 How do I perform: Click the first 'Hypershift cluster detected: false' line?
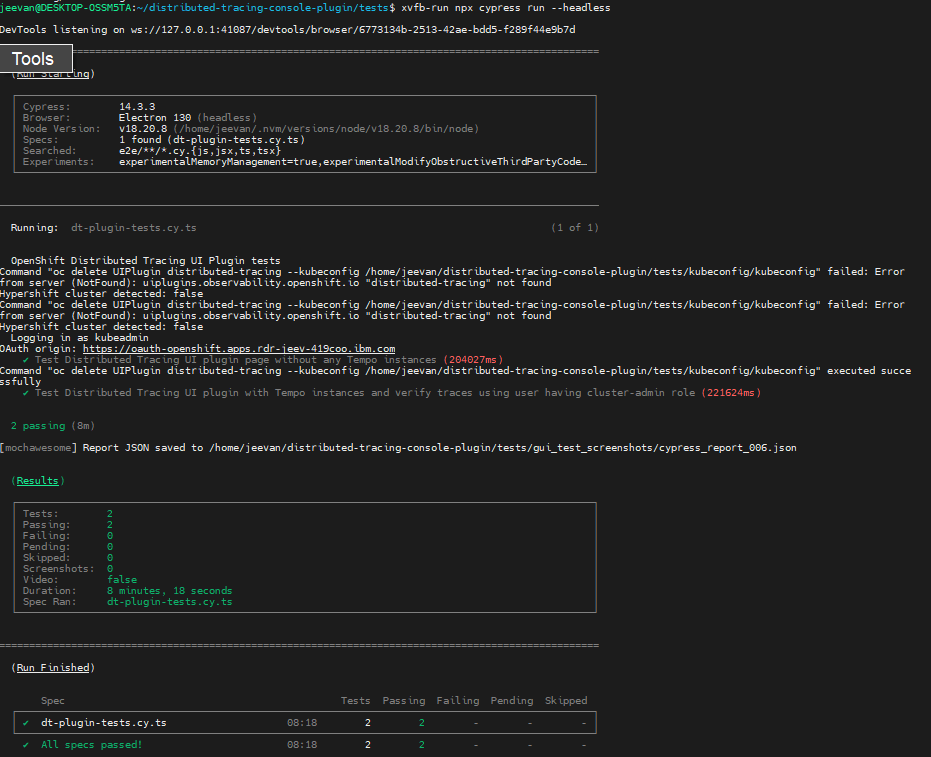coord(102,293)
